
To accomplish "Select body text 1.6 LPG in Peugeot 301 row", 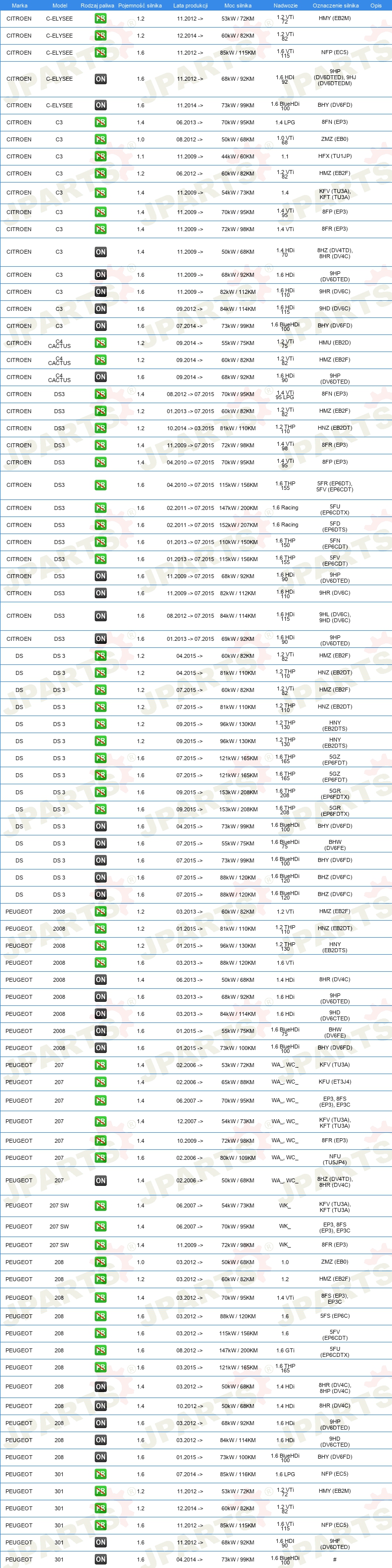I will click(286, 1474).
